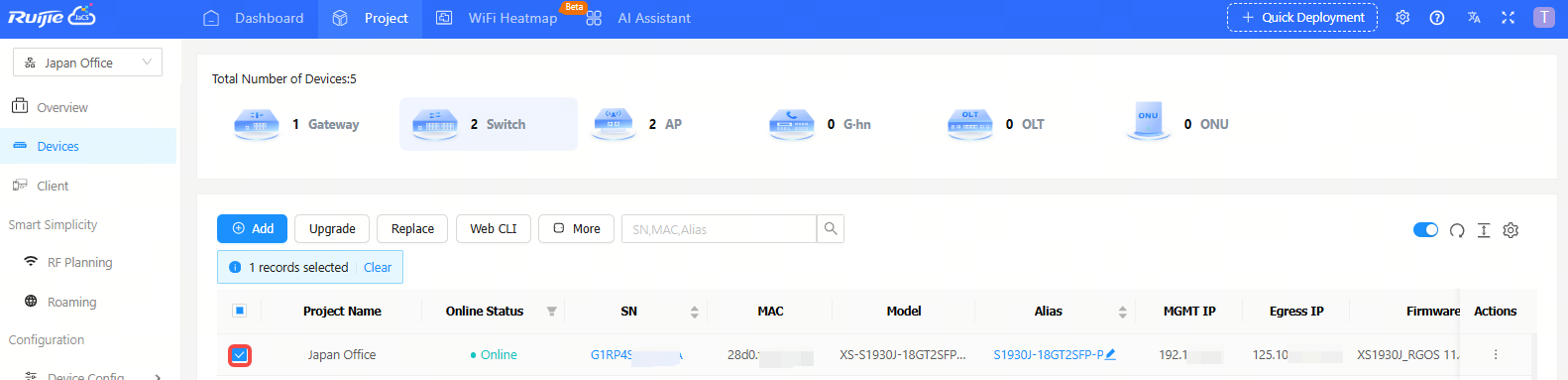Open the AI Assistant tab
Viewport: 1568px width, 380px height.
pyautogui.click(x=638, y=19)
